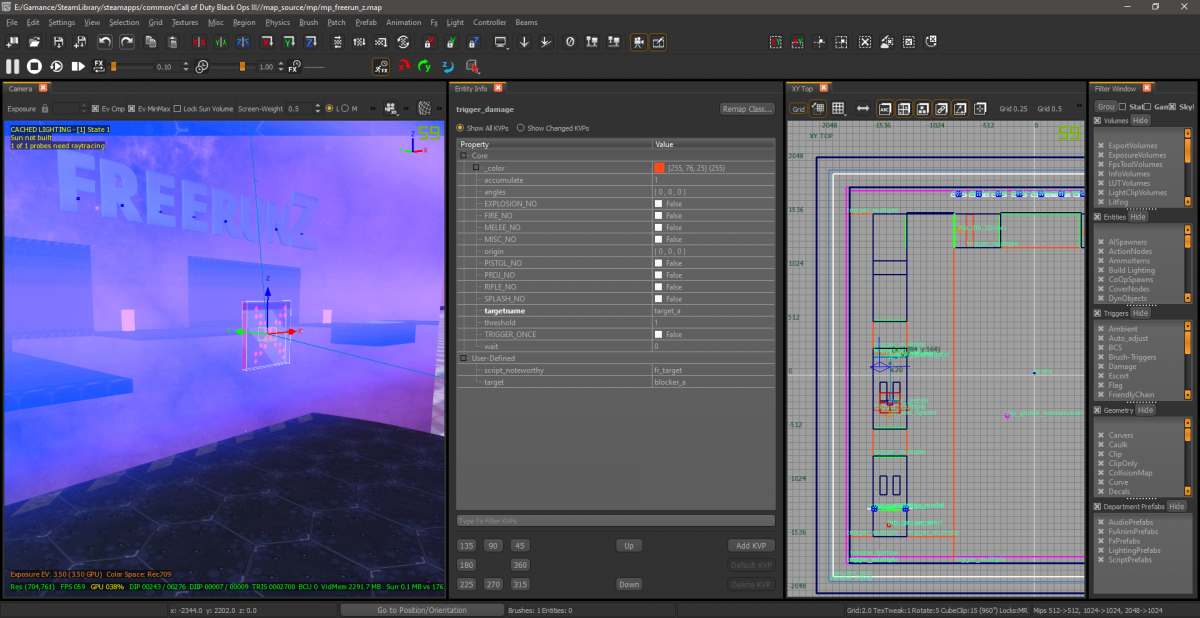Click the Add KVP button
The image size is (1200, 618).
[x=751, y=545]
